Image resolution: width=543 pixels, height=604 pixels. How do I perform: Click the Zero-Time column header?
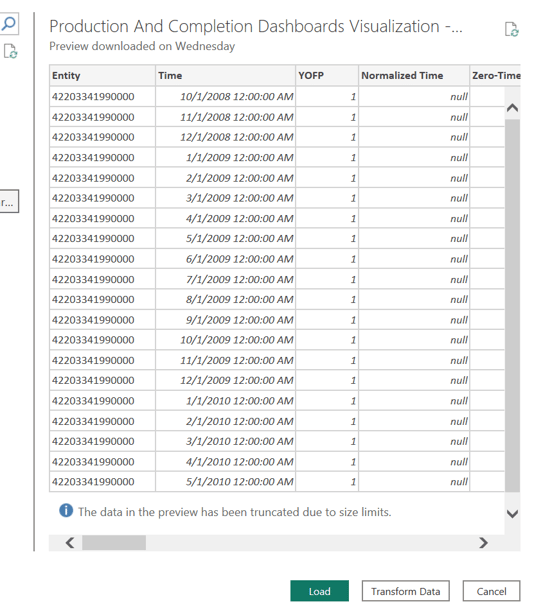pos(495,76)
